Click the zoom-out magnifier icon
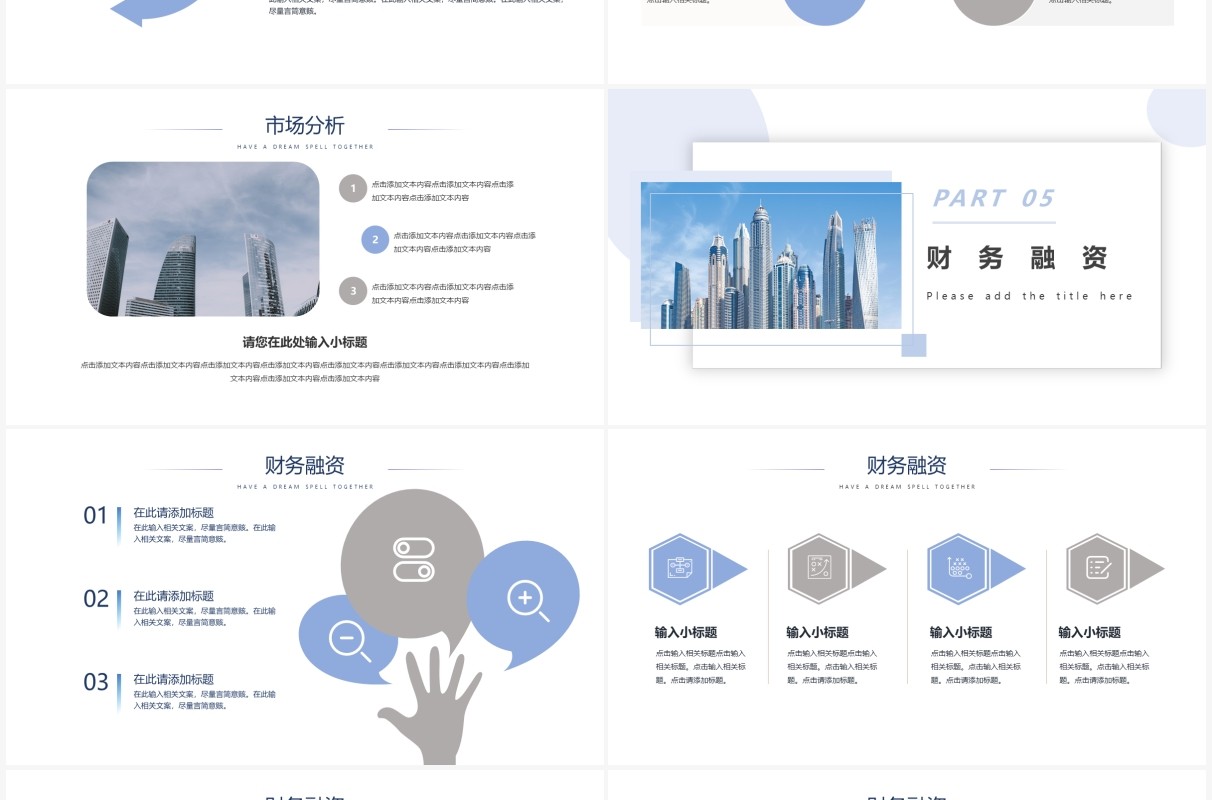This screenshot has width=1212, height=800. pos(350,640)
